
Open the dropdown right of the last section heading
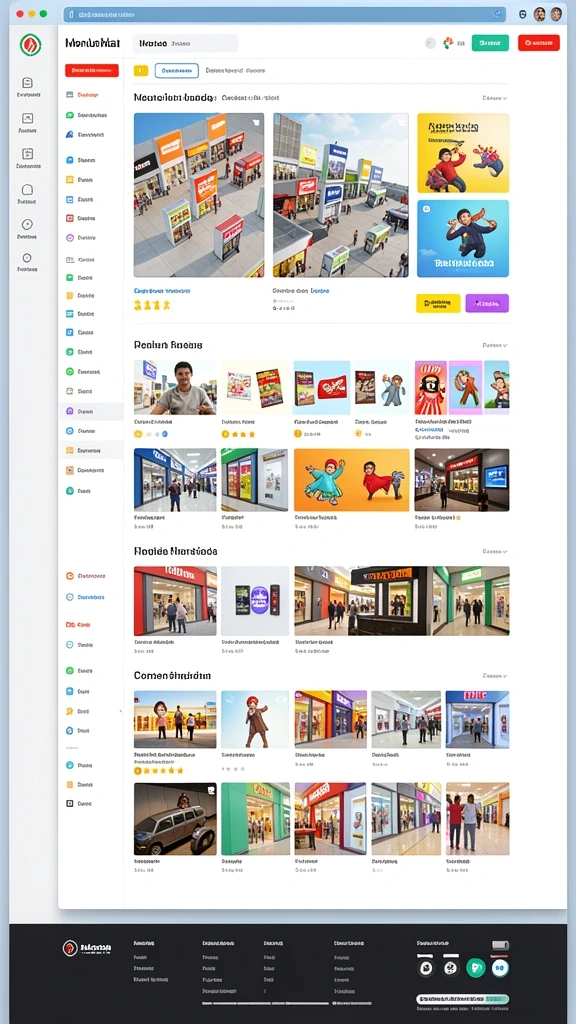tap(495, 676)
